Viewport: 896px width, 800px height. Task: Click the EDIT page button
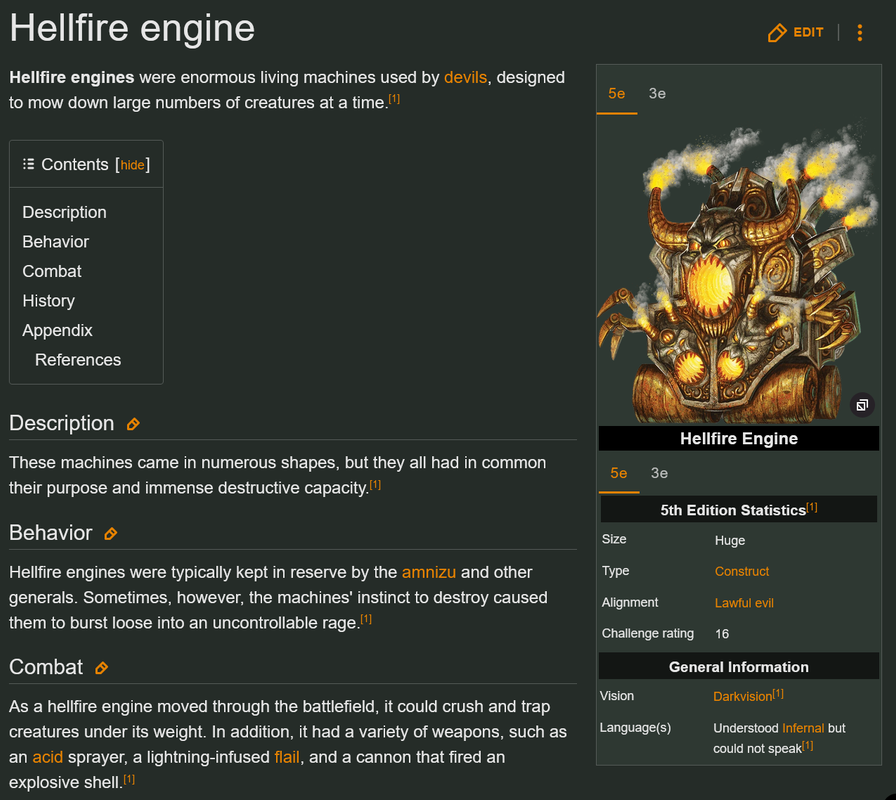795,33
